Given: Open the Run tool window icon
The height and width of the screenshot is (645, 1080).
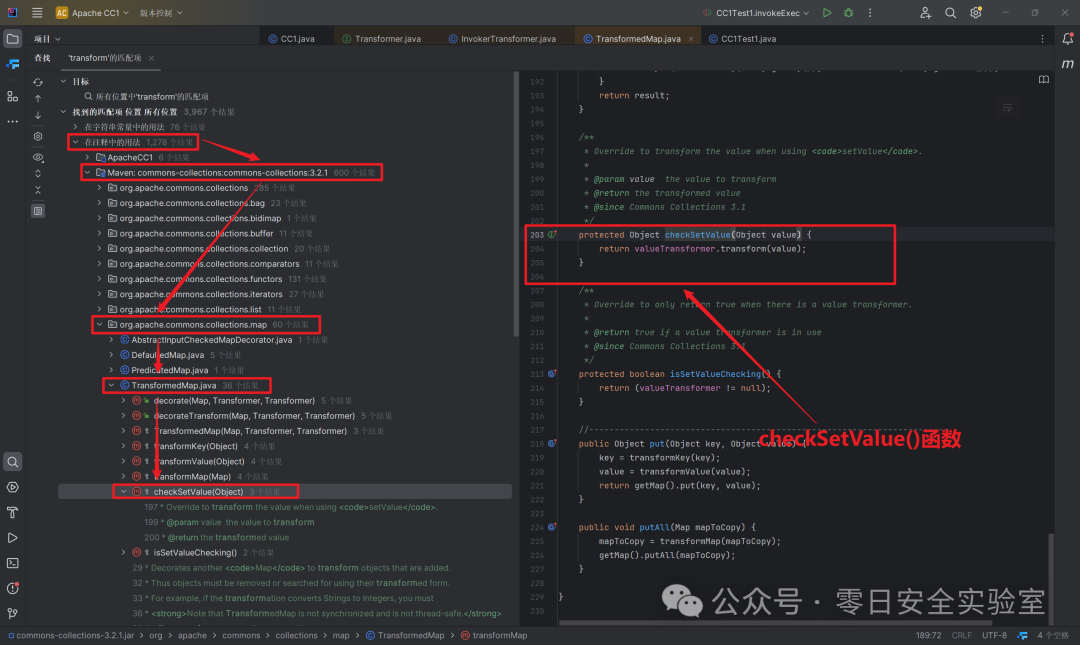Looking at the screenshot, I should point(12,538).
